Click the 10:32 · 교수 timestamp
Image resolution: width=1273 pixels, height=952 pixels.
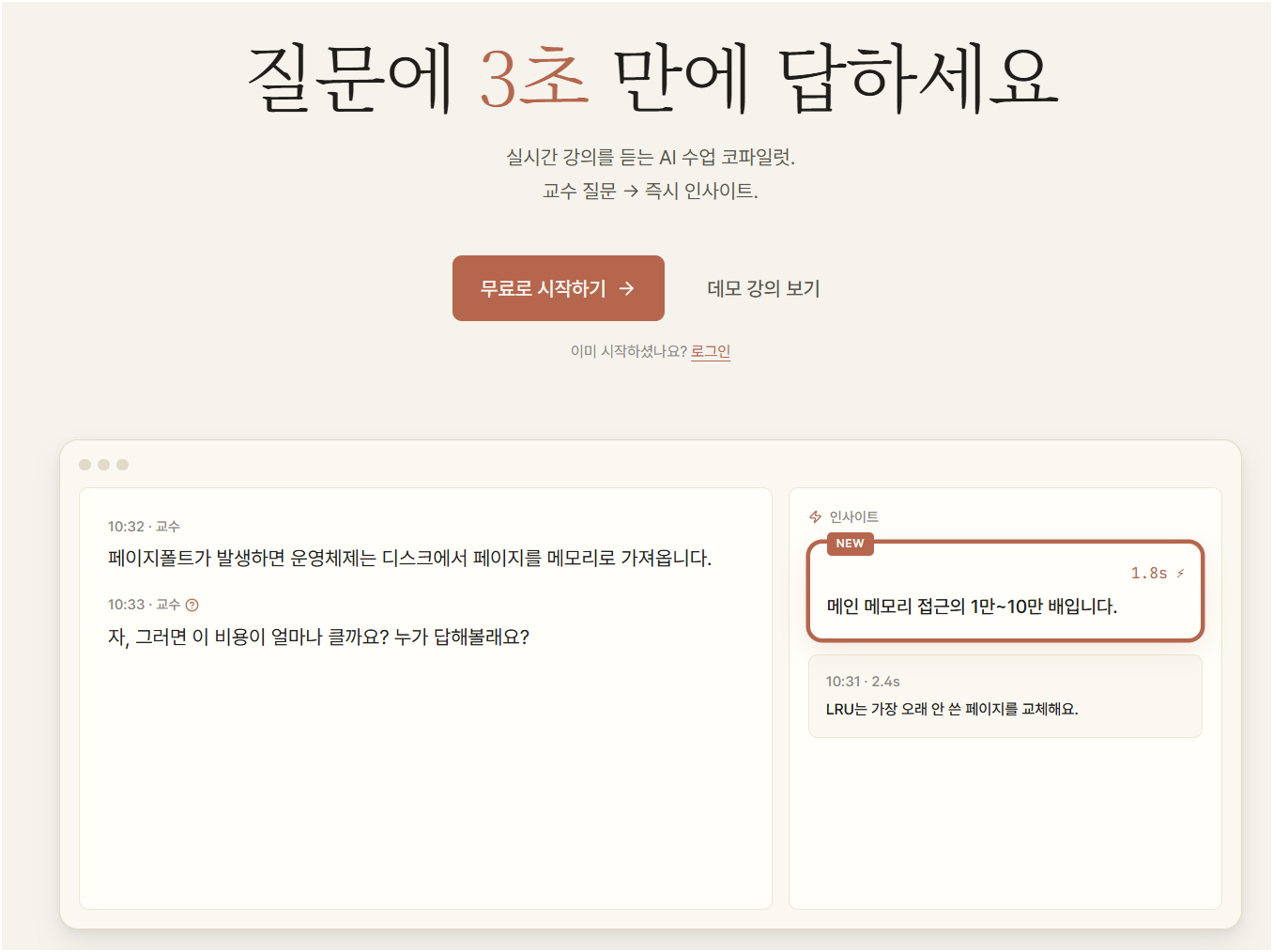tap(144, 527)
